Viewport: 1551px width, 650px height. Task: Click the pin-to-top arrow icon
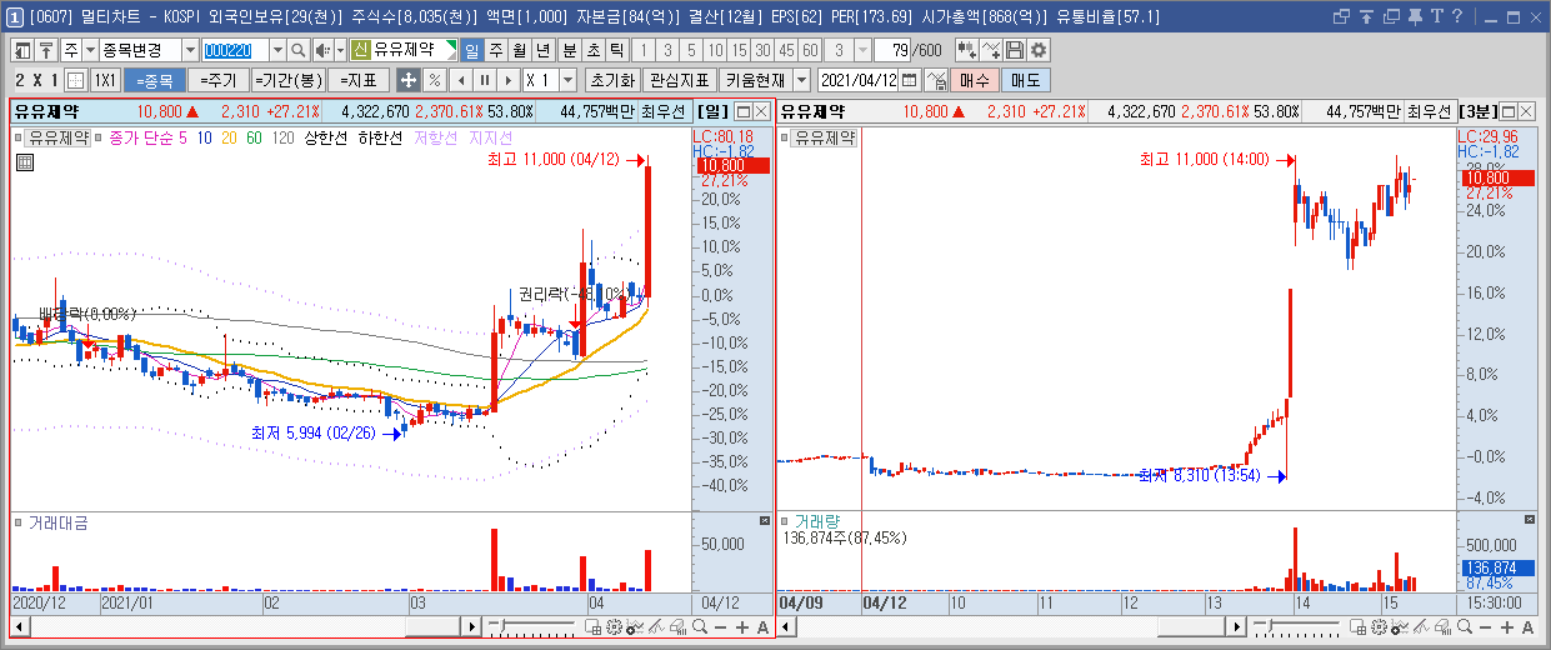45,50
